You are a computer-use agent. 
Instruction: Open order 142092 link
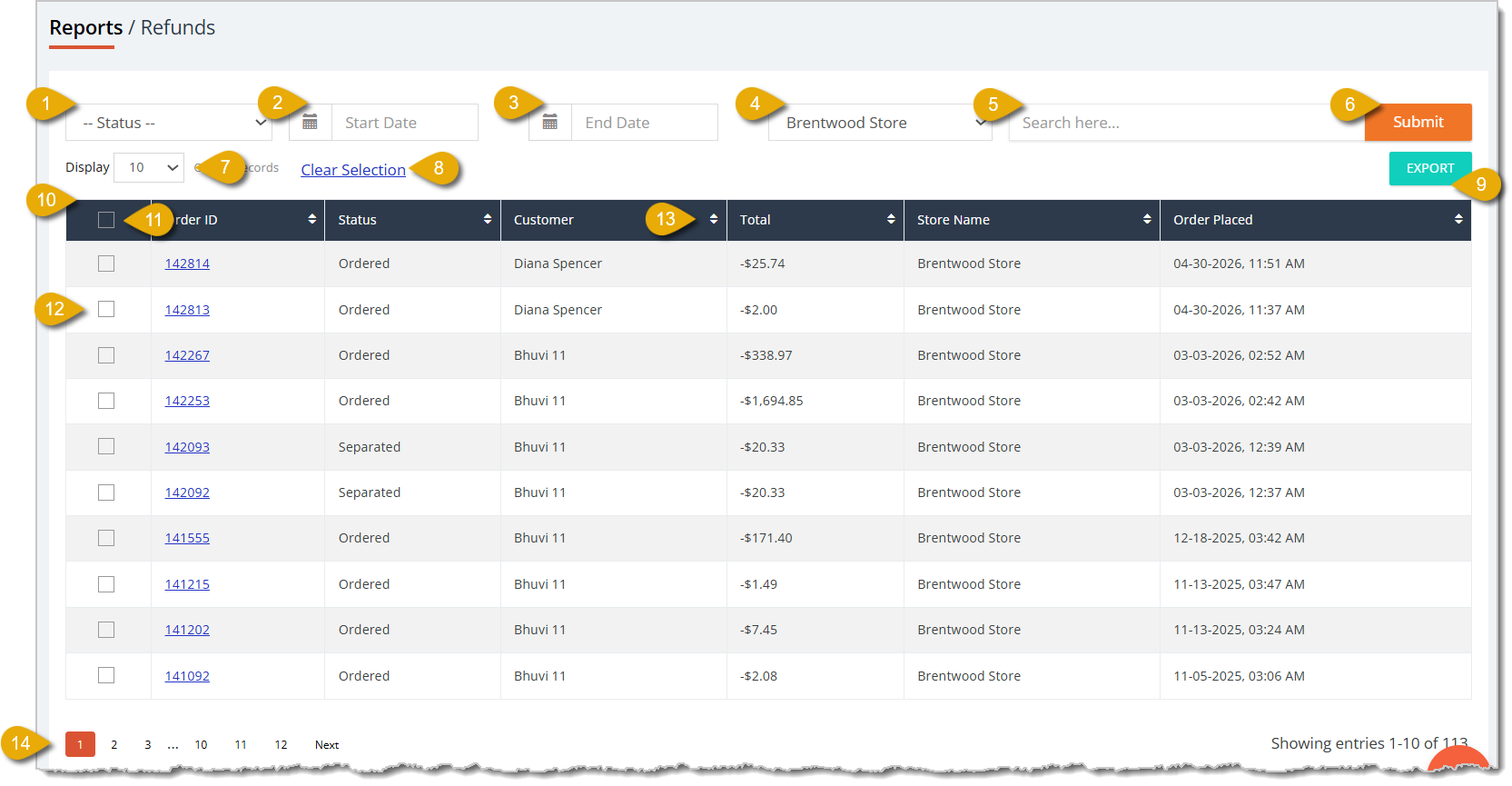tap(187, 492)
